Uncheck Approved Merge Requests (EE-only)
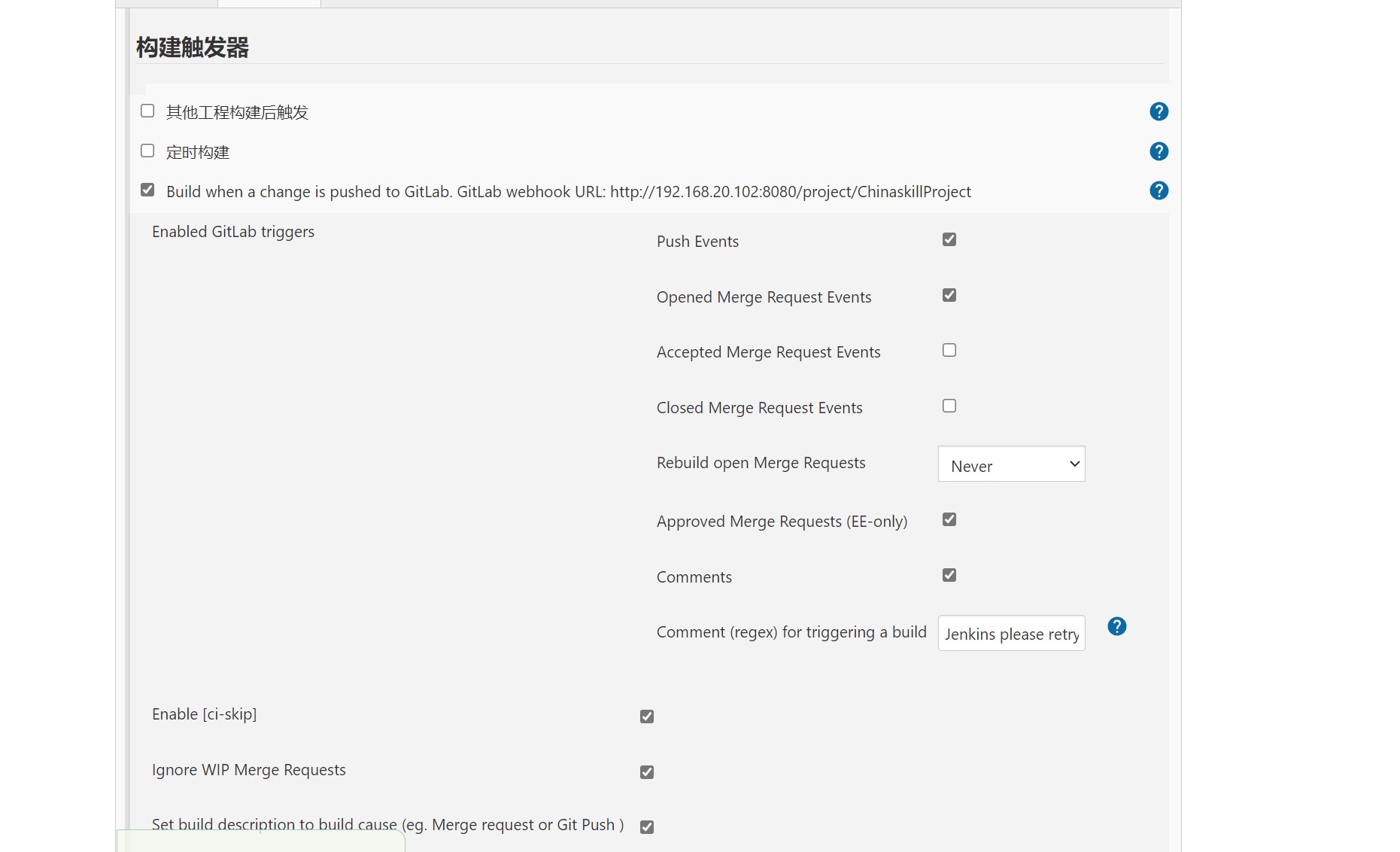This screenshot has height=852, width=1400. pyautogui.click(x=949, y=519)
